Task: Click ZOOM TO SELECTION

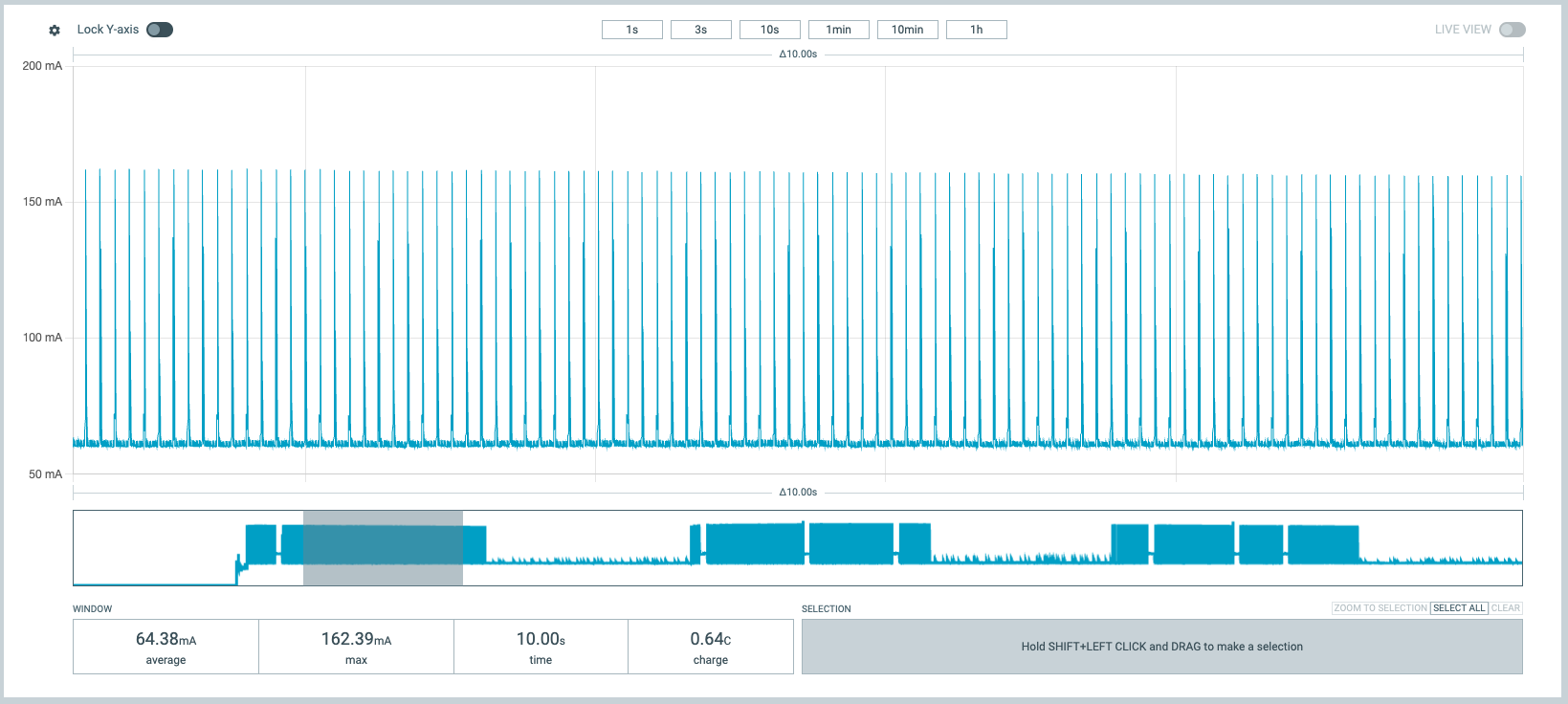Action: [1380, 608]
